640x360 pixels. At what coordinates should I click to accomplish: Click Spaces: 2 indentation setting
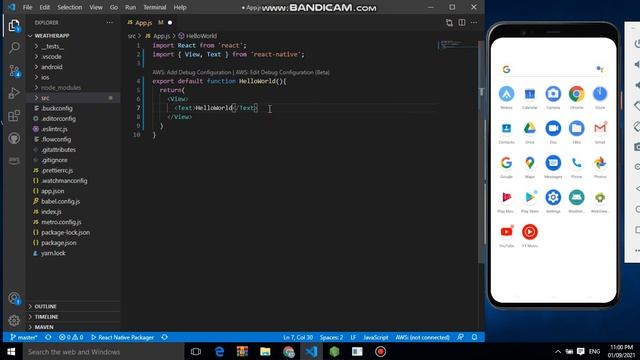(331, 337)
